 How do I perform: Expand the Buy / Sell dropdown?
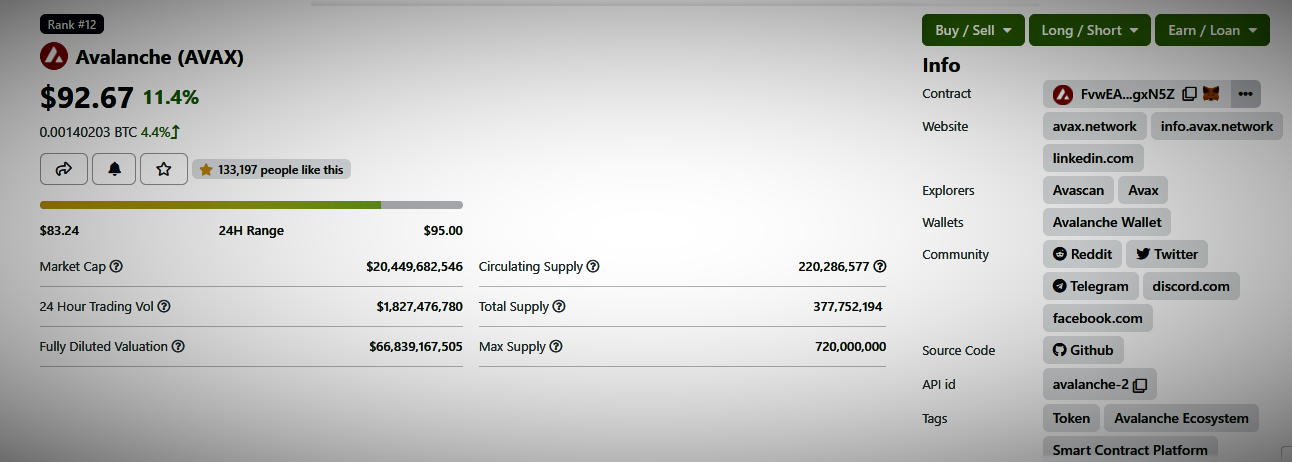click(x=973, y=30)
